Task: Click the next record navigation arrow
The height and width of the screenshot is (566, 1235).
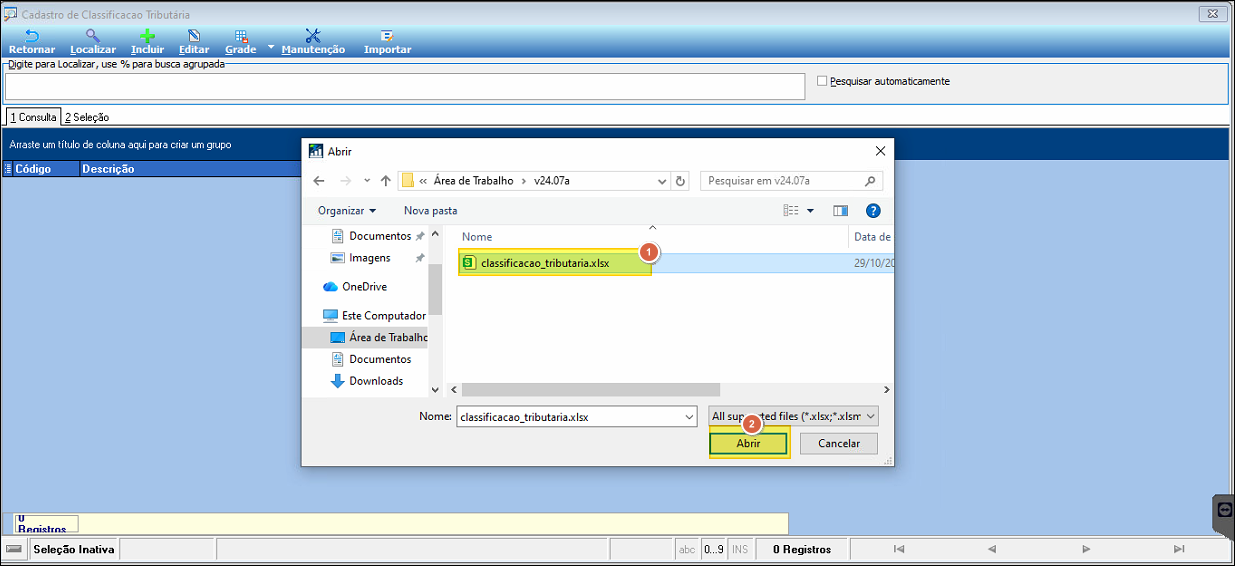Action: [1086, 549]
